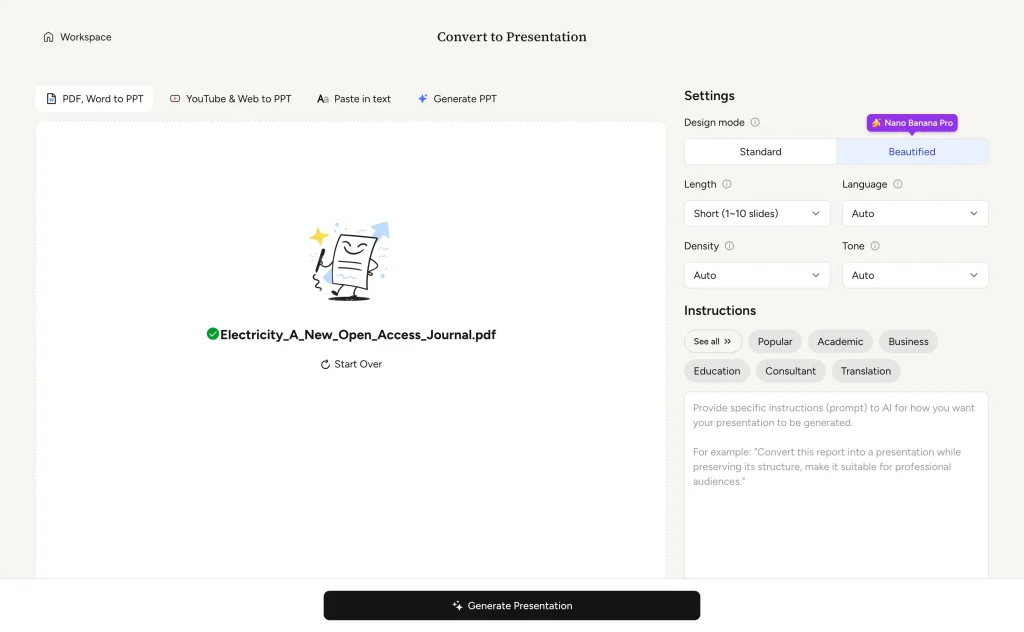
Task: Choose the Academic instruction chip
Action: [840, 341]
